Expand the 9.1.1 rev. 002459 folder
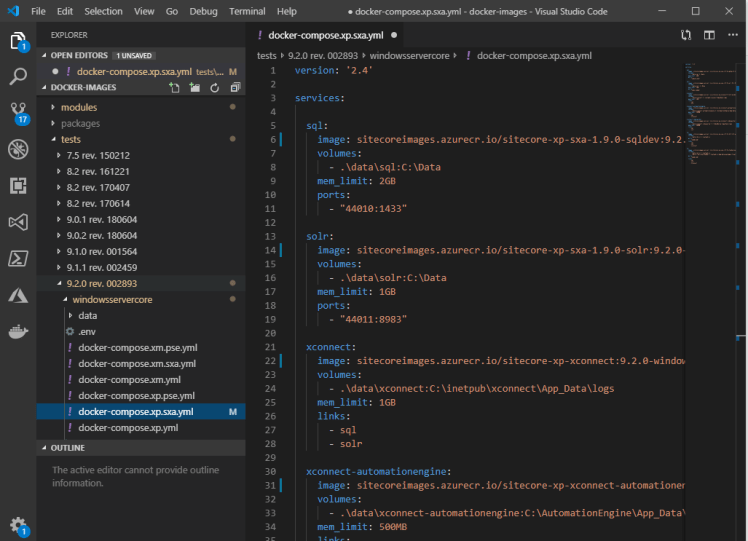The image size is (748, 541). point(100,268)
